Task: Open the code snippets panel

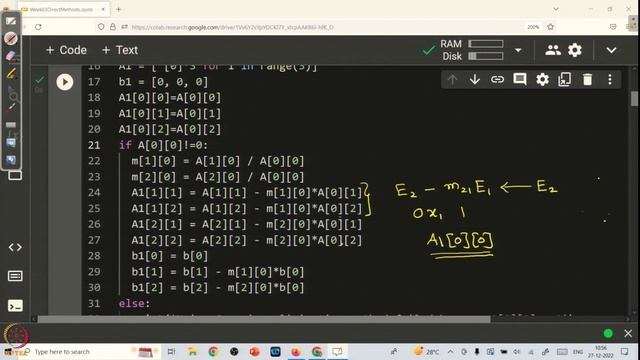Action: pyautogui.click(x=15, y=247)
